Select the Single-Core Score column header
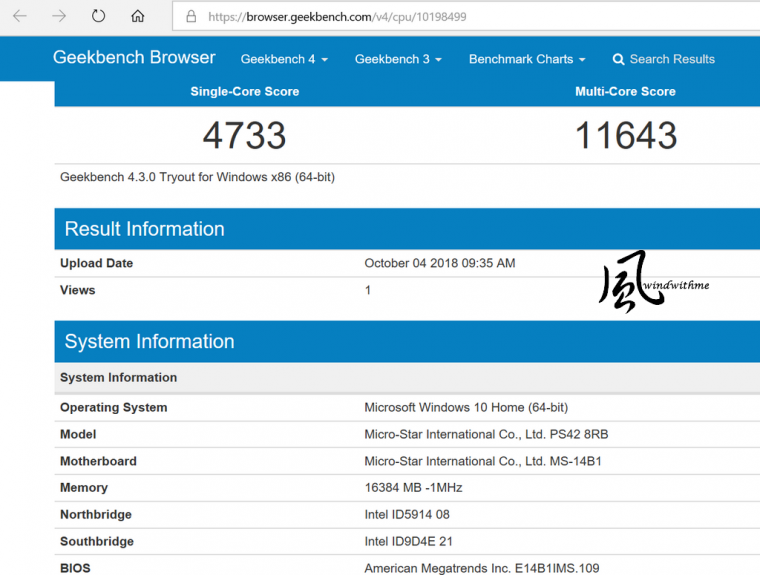This screenshot has width=760, height=575. 245,91
